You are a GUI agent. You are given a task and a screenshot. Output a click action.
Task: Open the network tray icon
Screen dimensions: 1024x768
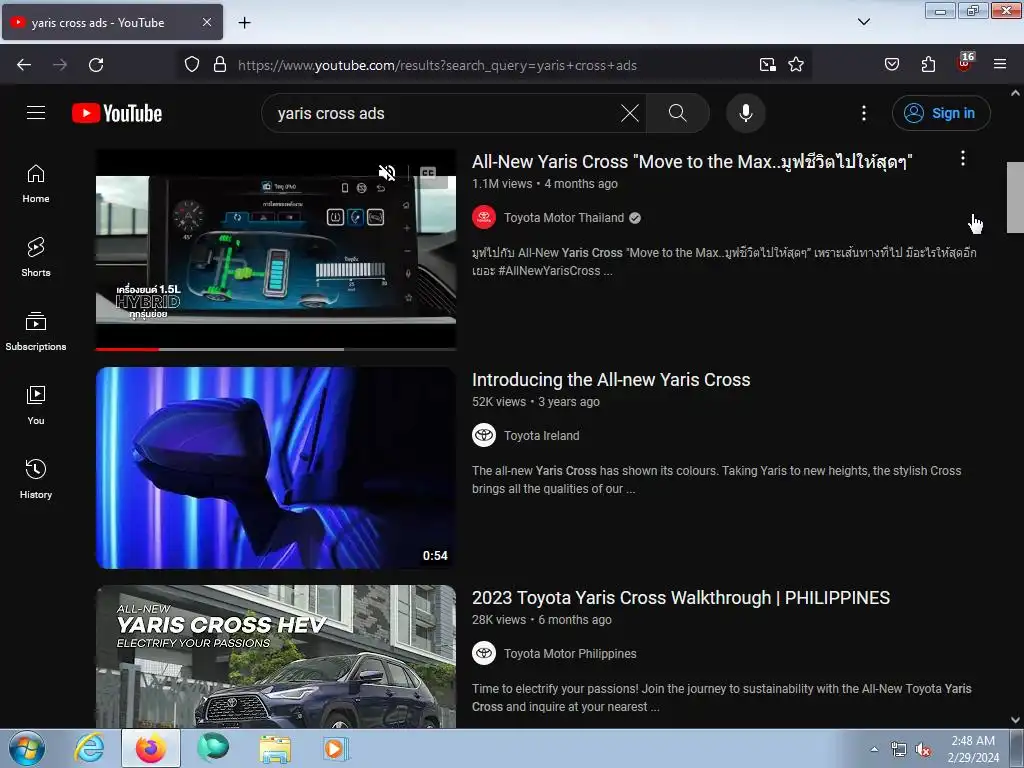pos(899,750)
